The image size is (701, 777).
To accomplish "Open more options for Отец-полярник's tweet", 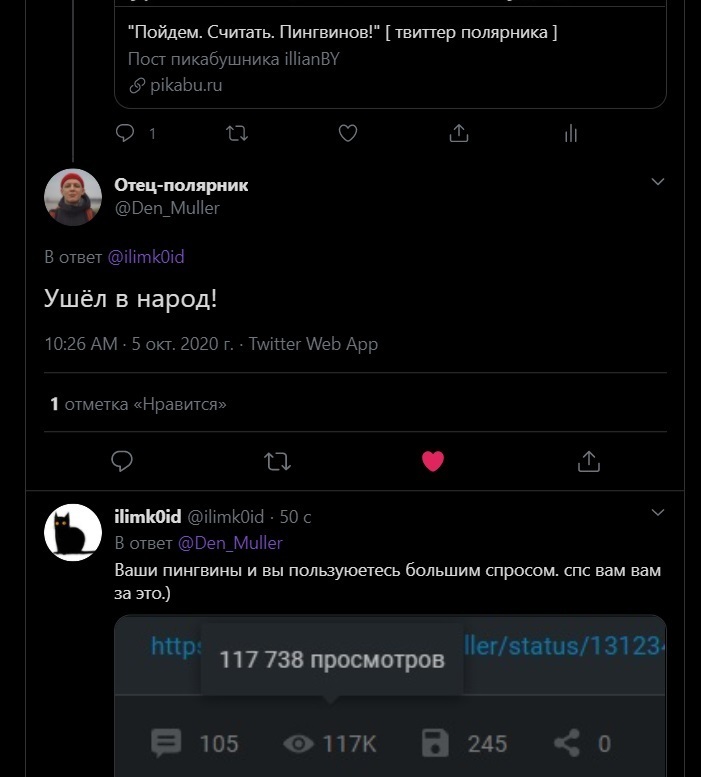I will [x=658, y=182].
